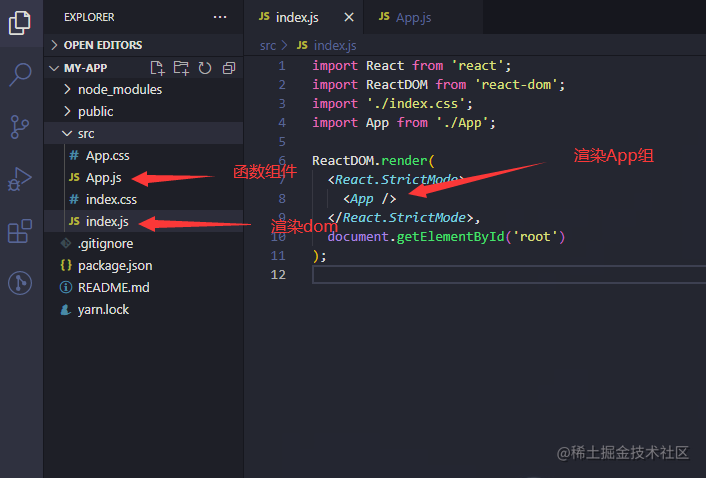This screenshot has height=478, width=706.
Task: Click the src breadcrumb segment
Action: 267,45
